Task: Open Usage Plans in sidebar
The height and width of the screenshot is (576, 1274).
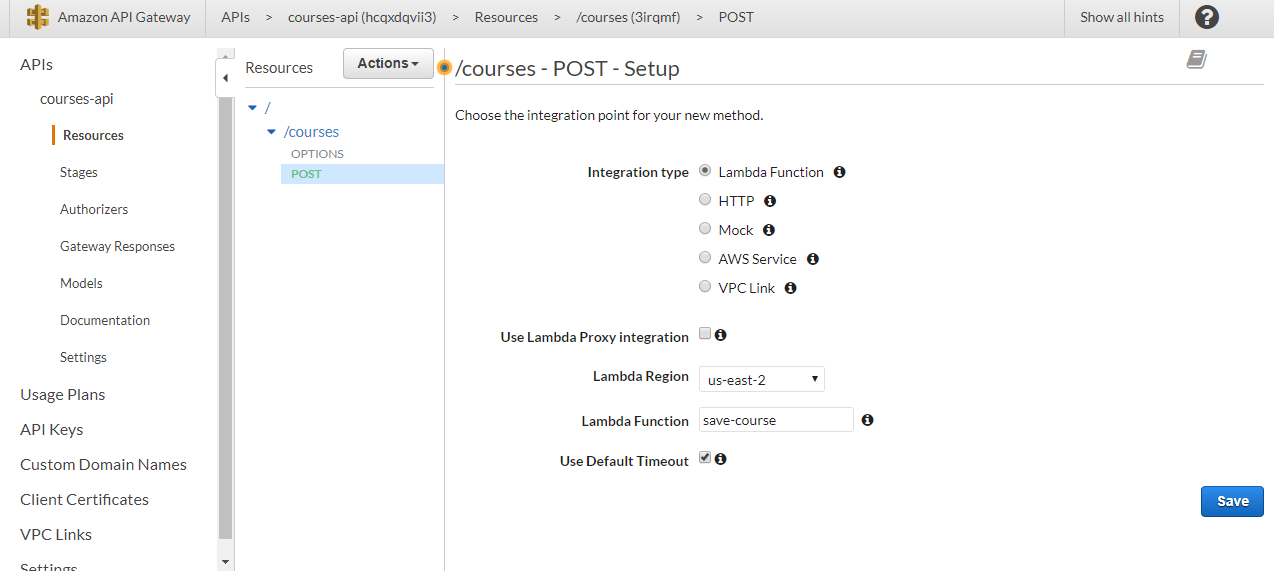Action: point(62,394)
